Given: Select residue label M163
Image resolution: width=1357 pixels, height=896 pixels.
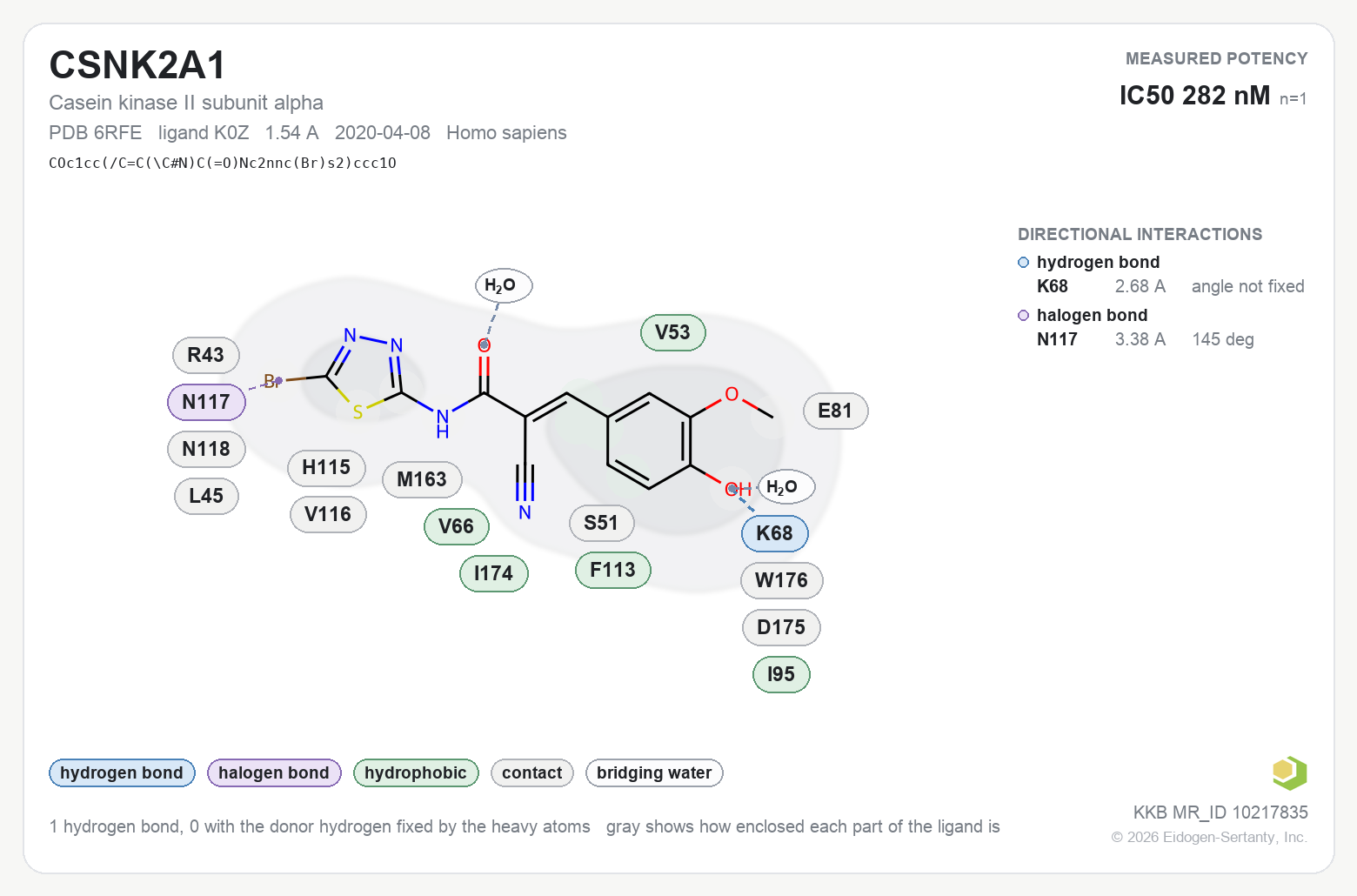Looking at the screenshot, I should (x=422, y=479).
